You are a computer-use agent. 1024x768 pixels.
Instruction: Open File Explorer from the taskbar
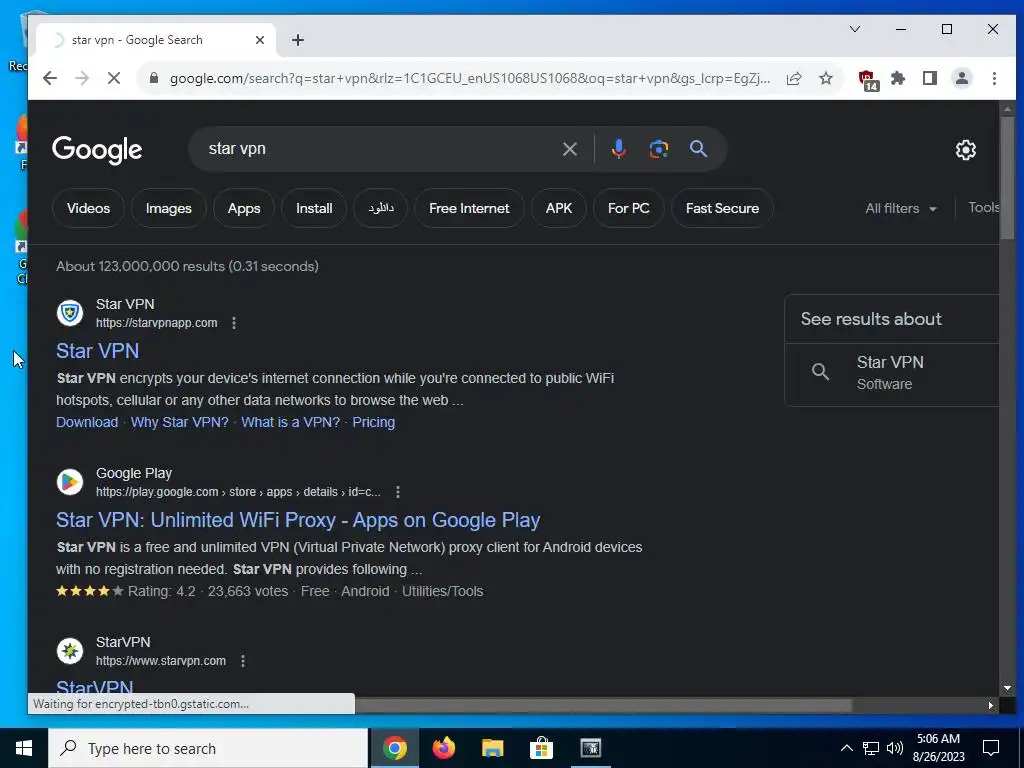tap(492, 748)
